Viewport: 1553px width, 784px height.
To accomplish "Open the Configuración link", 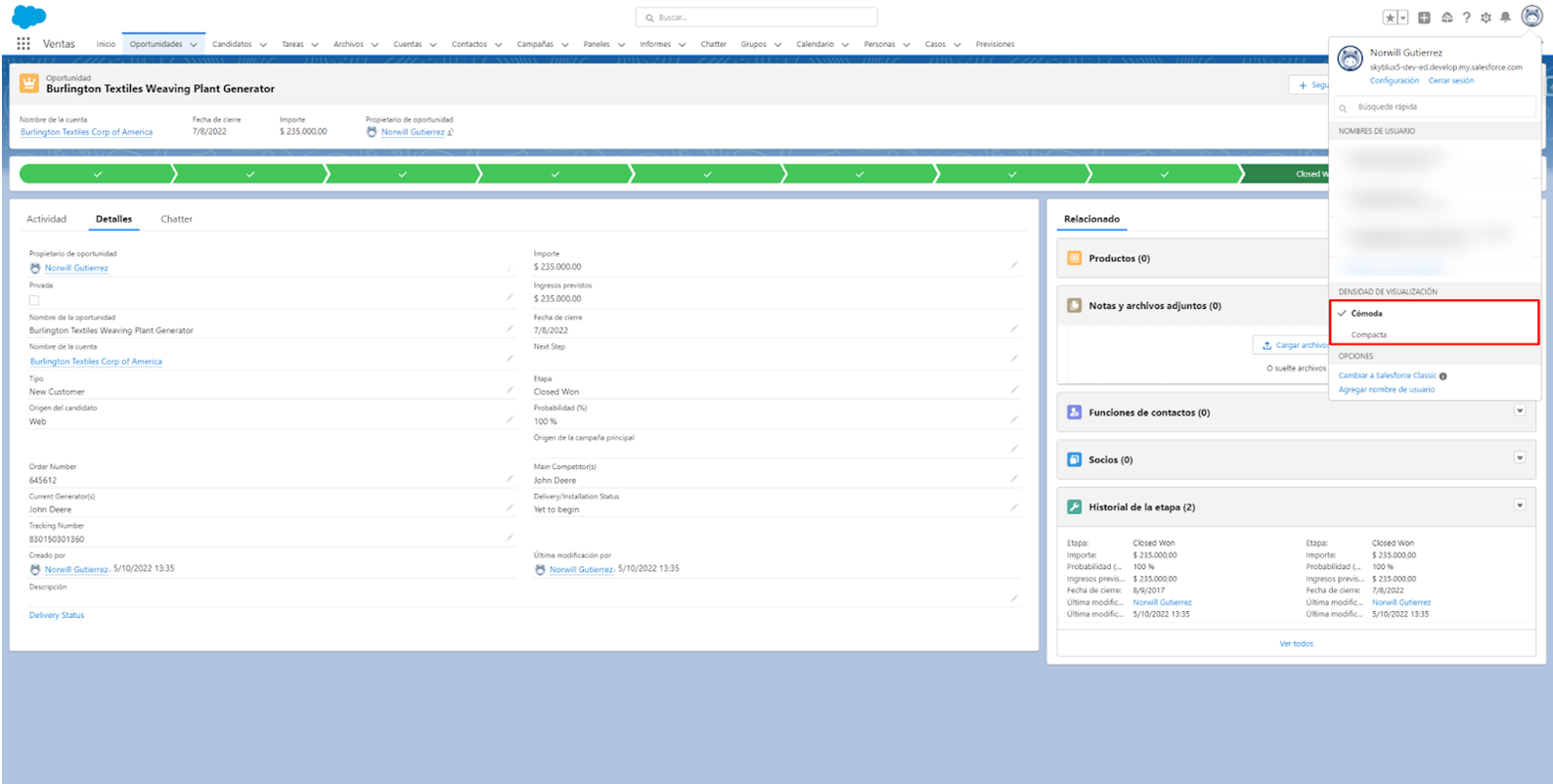I will (1394, 81).
